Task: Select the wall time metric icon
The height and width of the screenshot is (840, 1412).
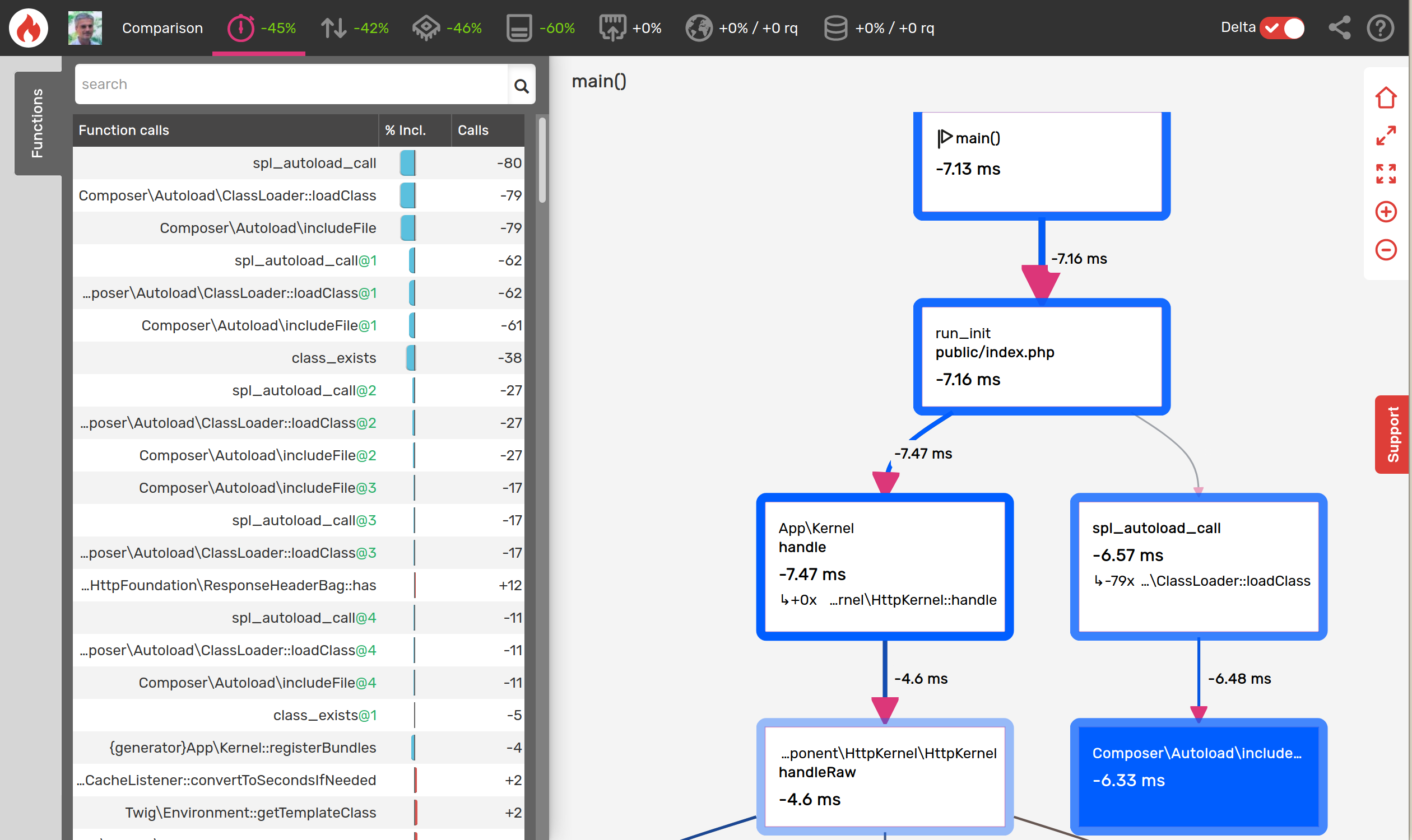Action: pos(242,27)
